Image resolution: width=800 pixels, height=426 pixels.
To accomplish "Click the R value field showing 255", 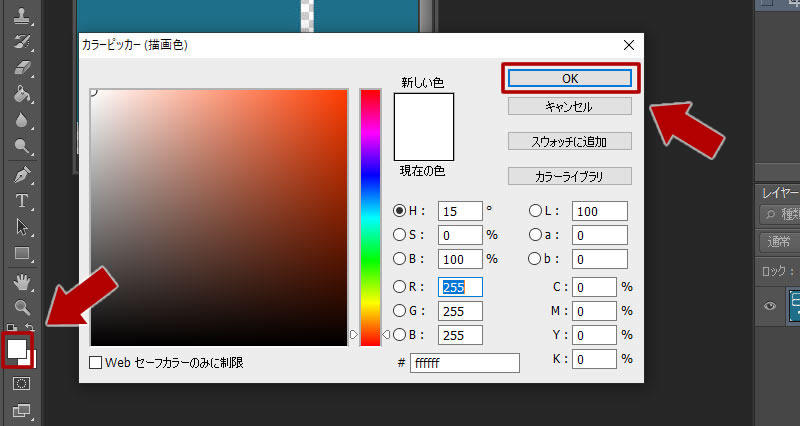I will pyautogui.click(x=460, y=287).
